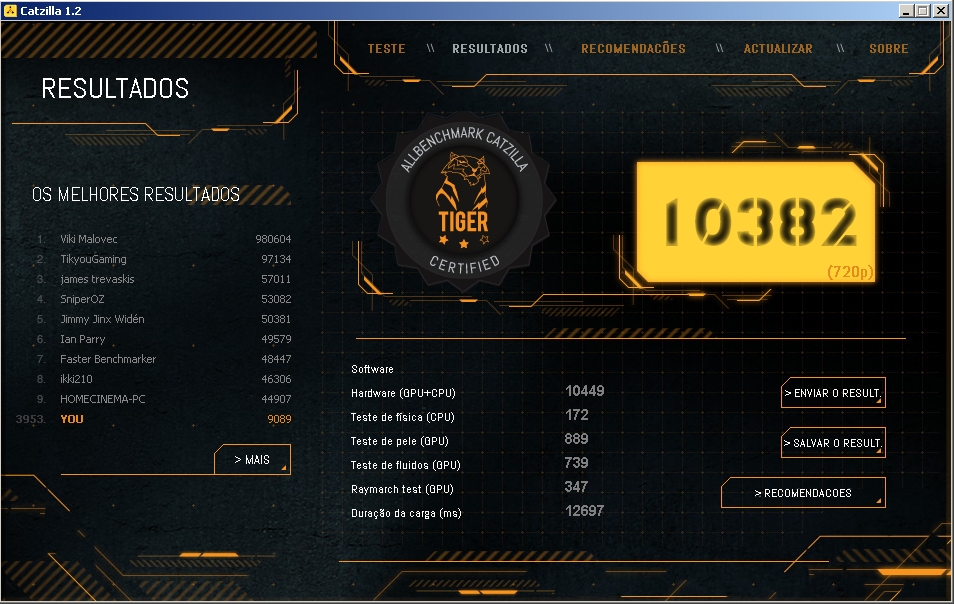
Task: Click the Catzilla title bar icon
Action: click(10, 10)
